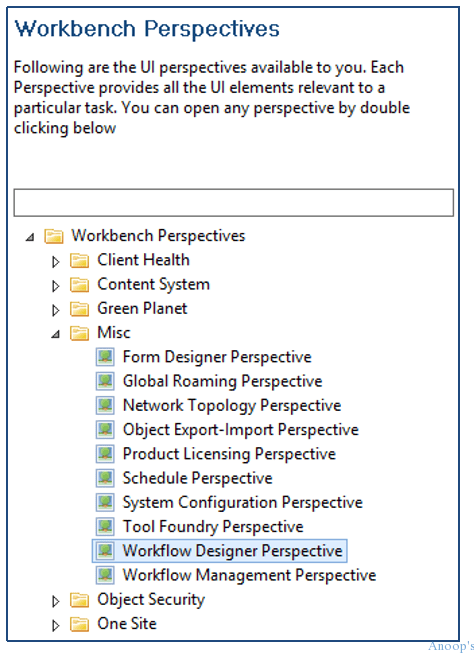474x653 pixels.
Task: Expand the Client Health folder arrow
Action: click(x=55, y=262)
